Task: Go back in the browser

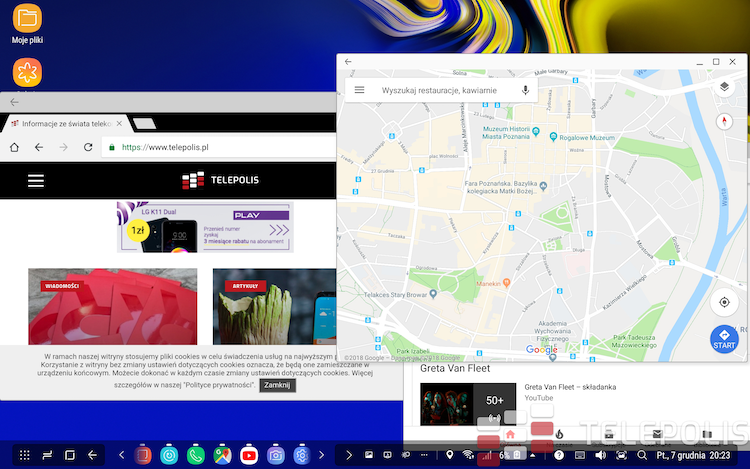Action: (x=38, y=147)
